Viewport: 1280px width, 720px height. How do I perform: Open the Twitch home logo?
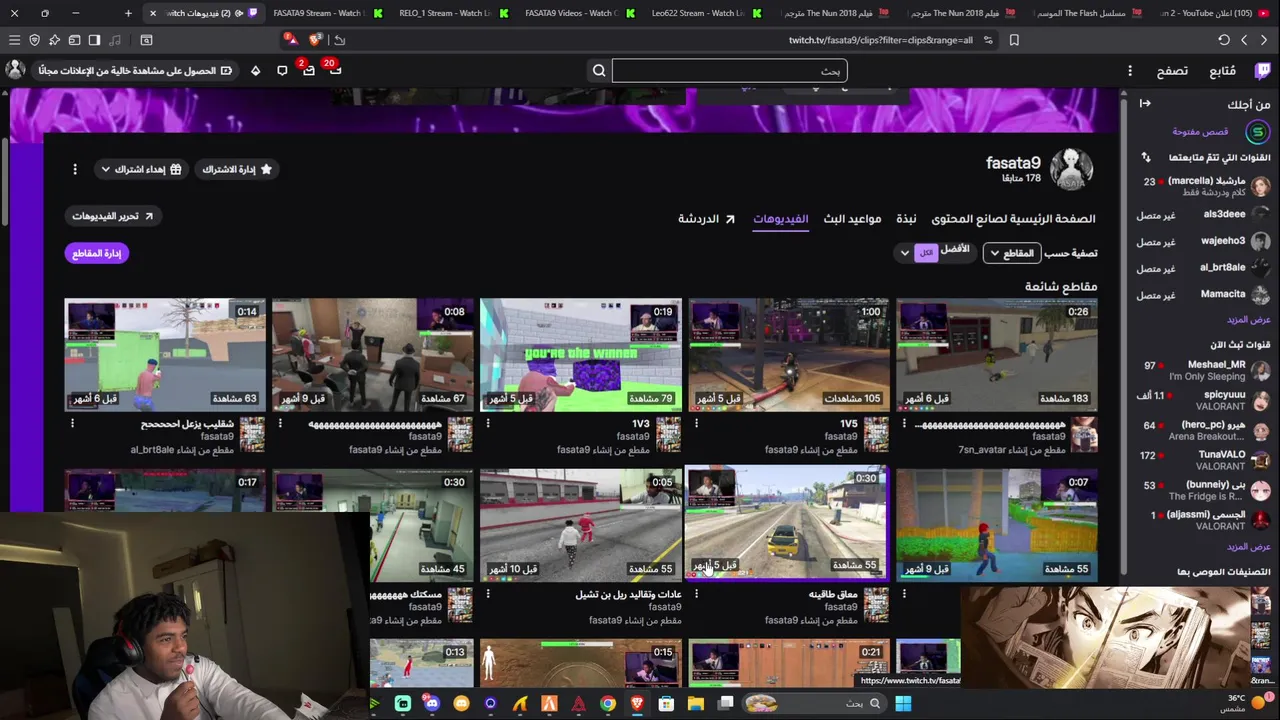[x=1263, y=71]
